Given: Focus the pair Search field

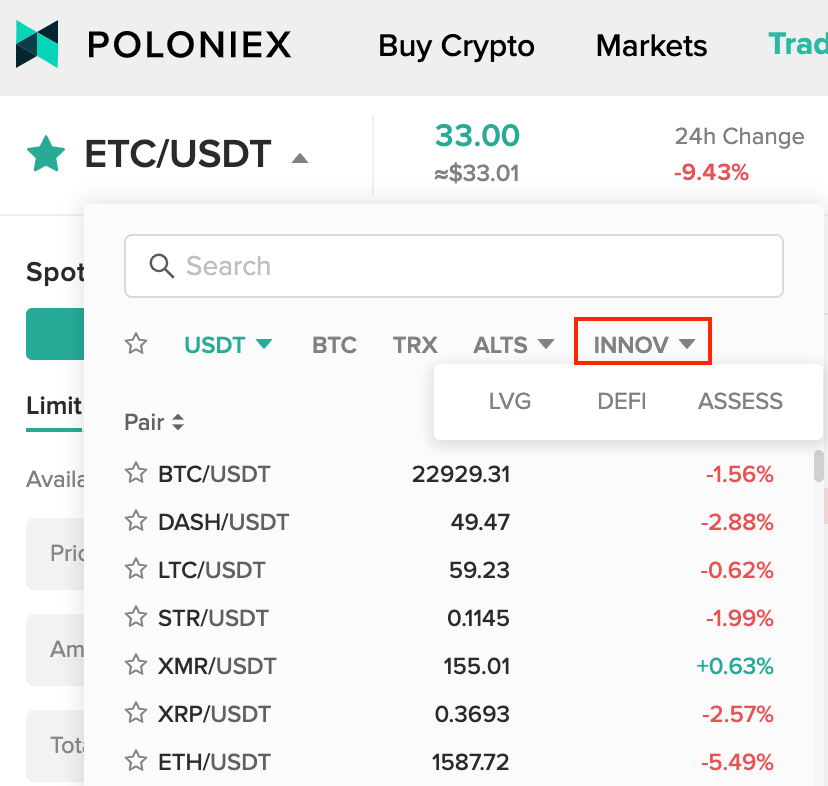Looking at the screenshot, I should [x=454, y=266].
